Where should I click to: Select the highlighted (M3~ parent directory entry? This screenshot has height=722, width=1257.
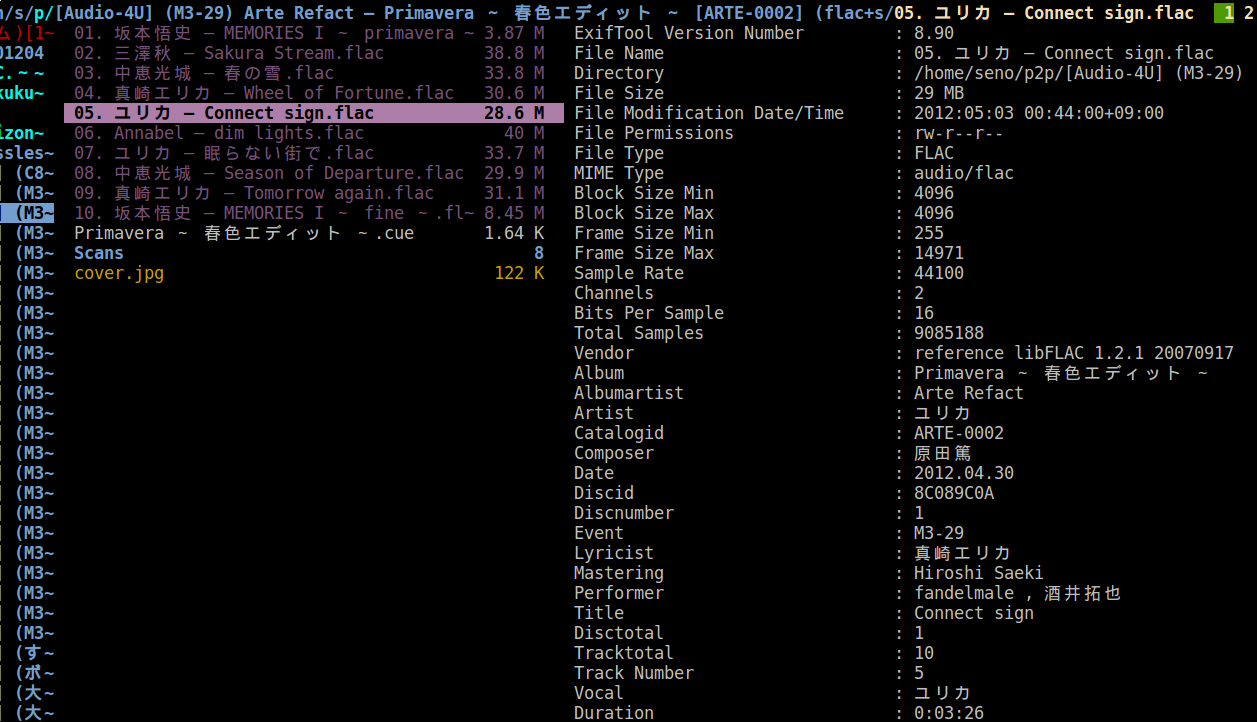(27, 213)
